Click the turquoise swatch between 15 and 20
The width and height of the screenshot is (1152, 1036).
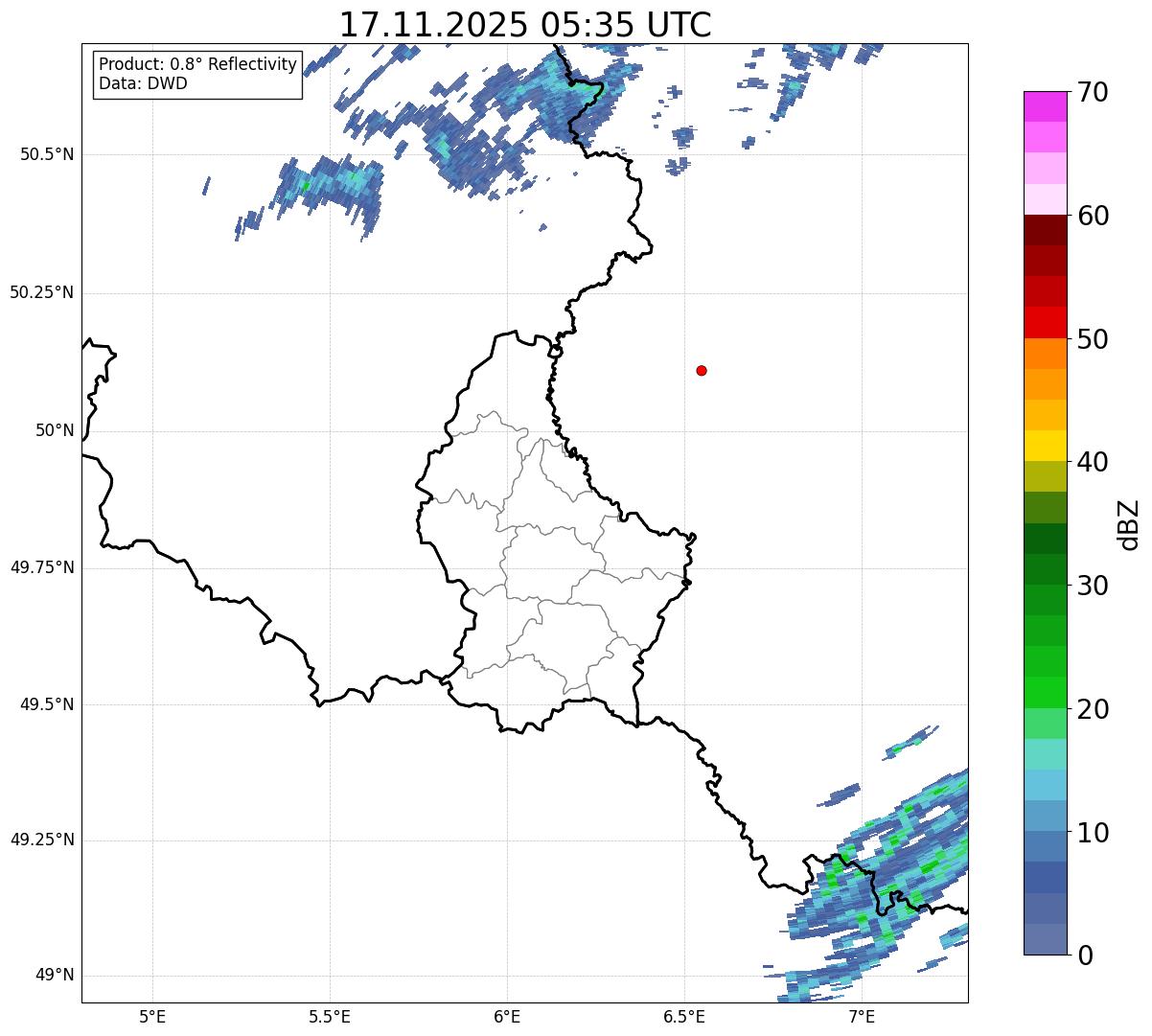1046,754
